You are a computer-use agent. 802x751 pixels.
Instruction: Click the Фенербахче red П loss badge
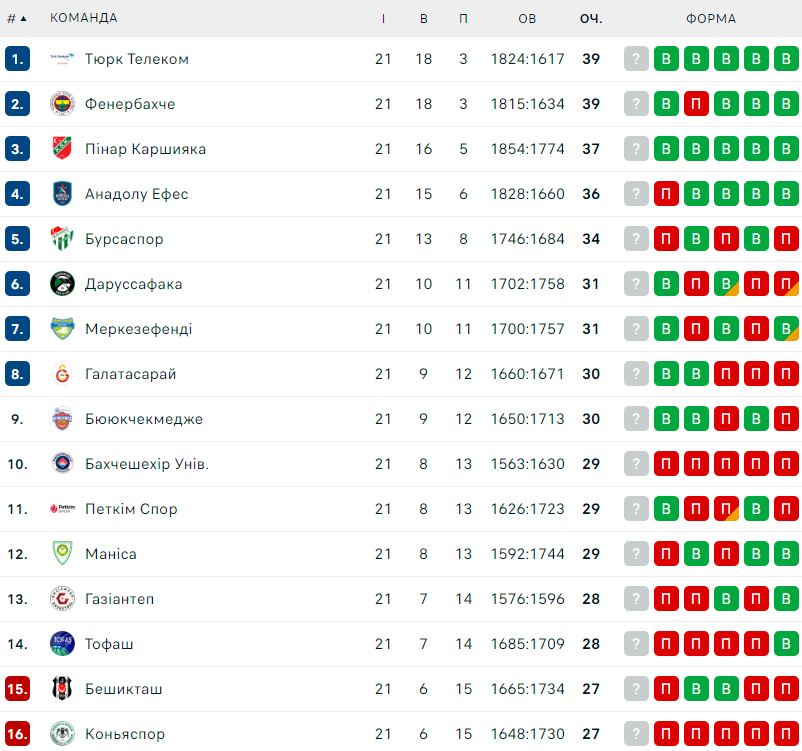click(696, 104)
